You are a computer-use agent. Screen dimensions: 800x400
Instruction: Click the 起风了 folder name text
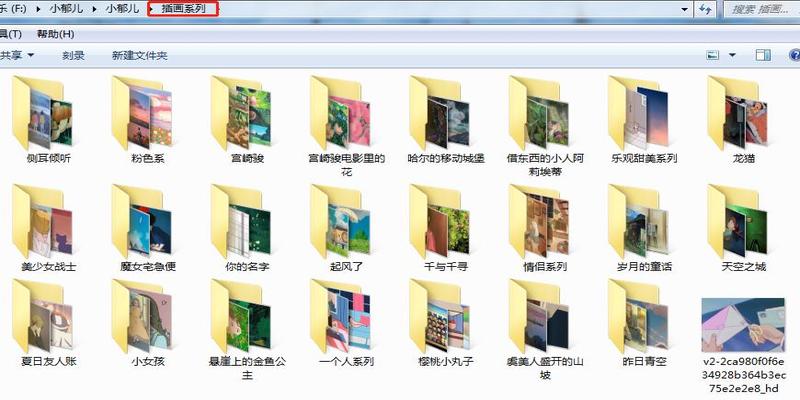(346, 266)
